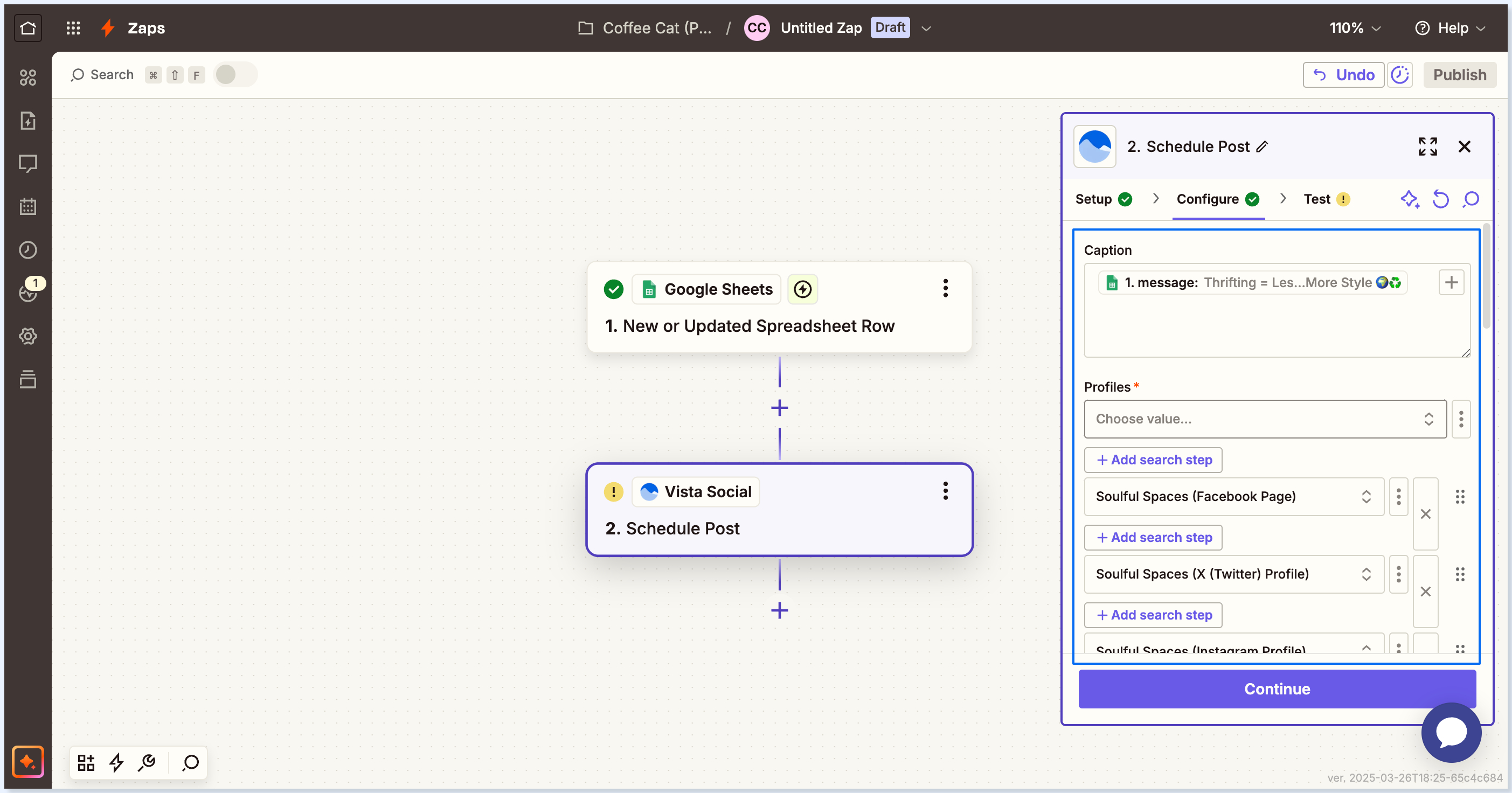Screen dimensions: 1512x793
Task: Open the apps grid launcher
Action: click(x=73, y=27)
